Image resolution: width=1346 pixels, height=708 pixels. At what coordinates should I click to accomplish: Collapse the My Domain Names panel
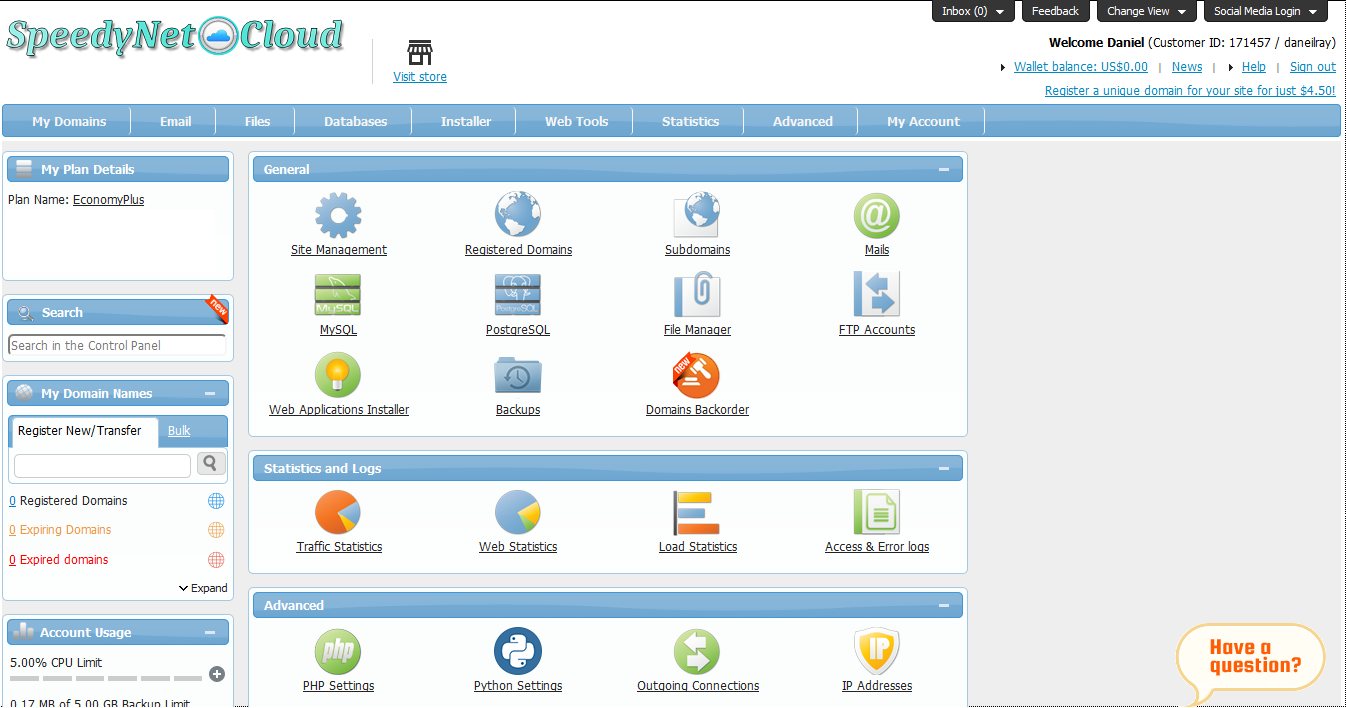click(x=210, y=394)
